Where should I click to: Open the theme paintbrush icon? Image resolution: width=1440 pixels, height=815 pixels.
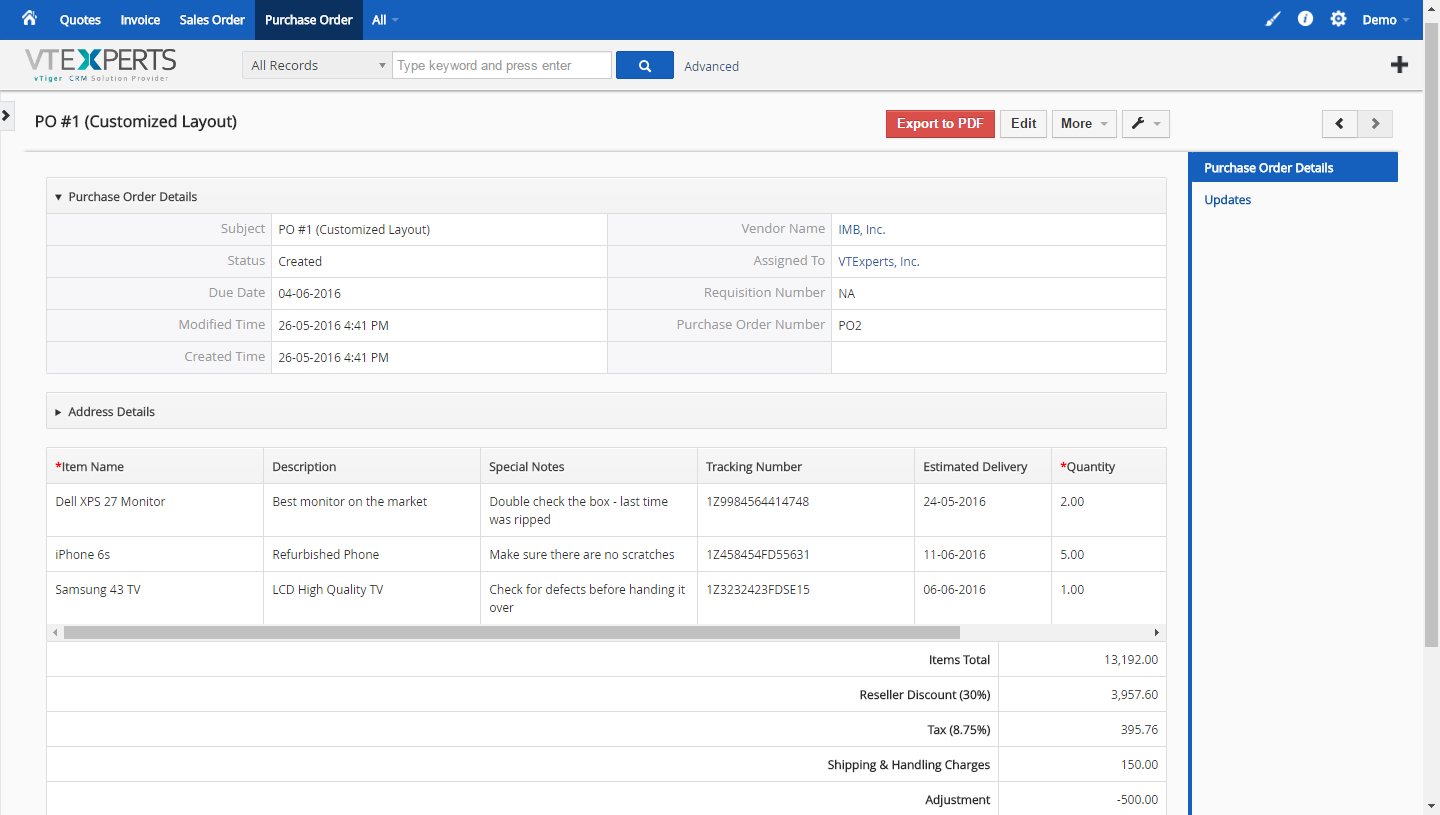pos(1273,19)
